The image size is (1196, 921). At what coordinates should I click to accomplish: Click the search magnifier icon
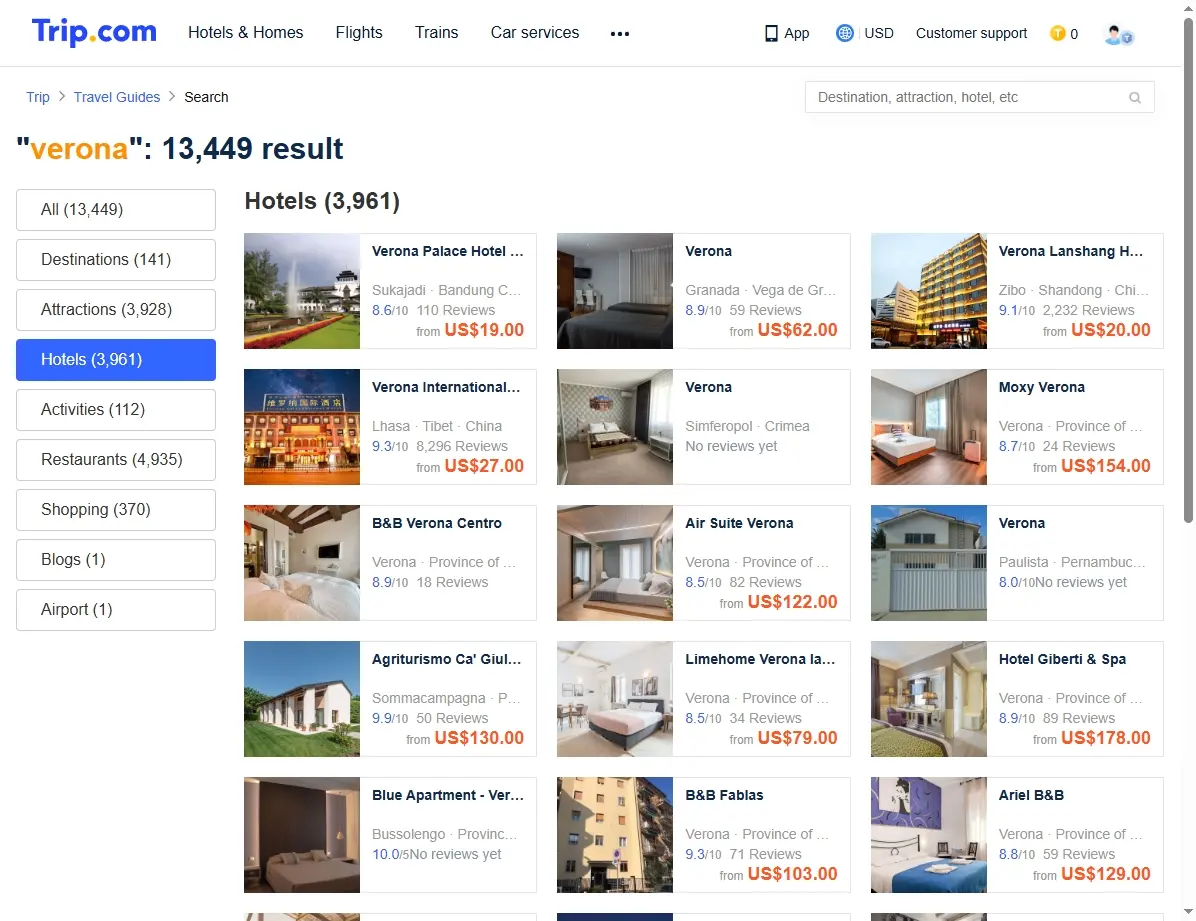coord(1135,98)
